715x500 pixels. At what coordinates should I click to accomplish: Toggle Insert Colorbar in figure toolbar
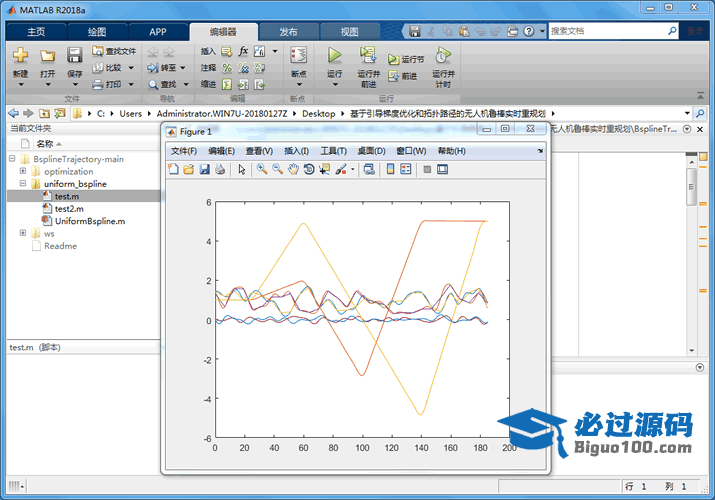click(x=390, y=170)
